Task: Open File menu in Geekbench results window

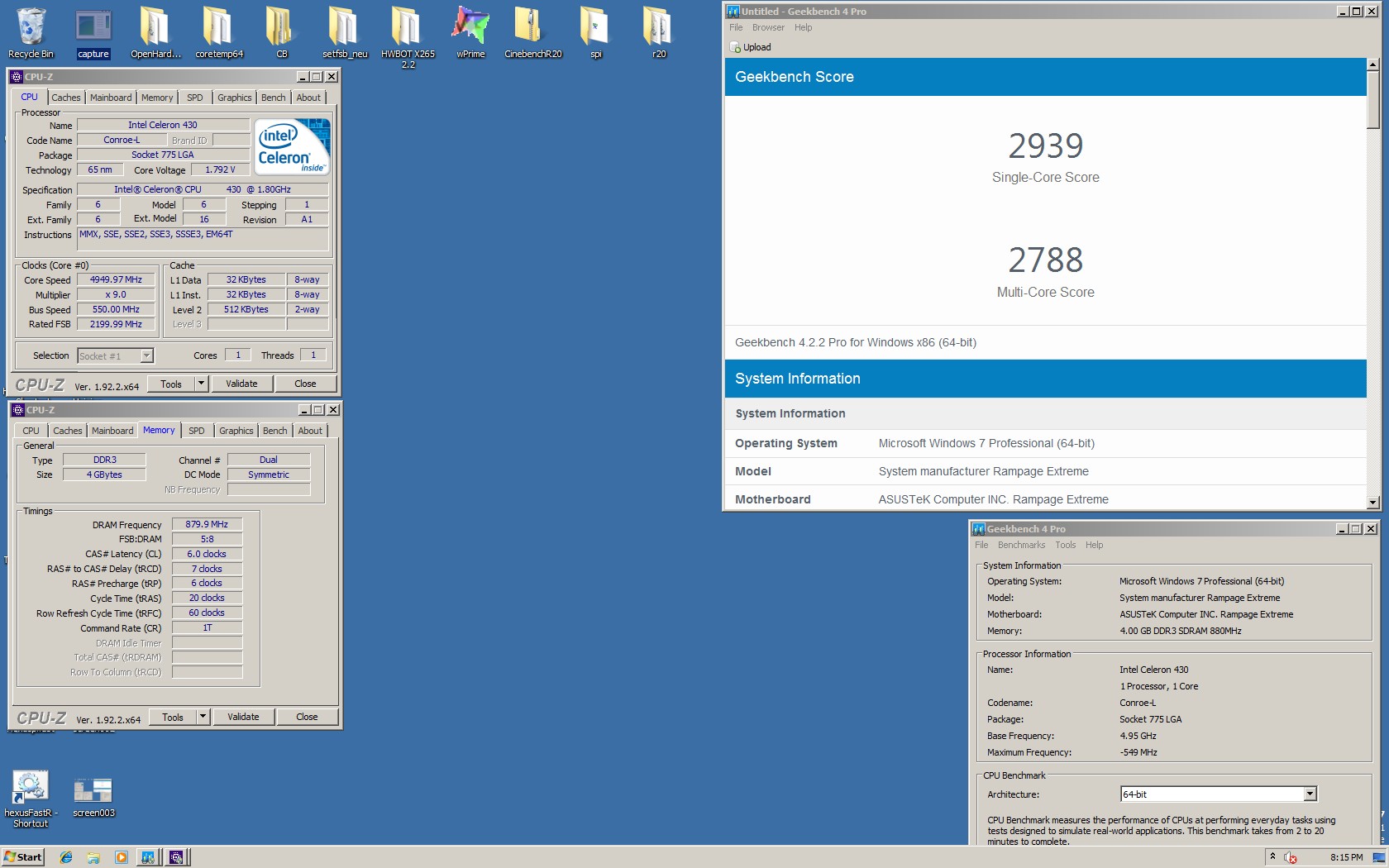Action: (736, 27)
